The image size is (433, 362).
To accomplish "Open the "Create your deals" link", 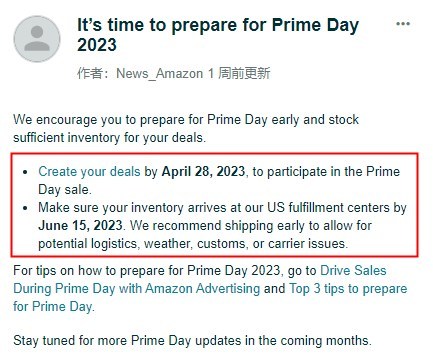I will (x=89, y=171).
